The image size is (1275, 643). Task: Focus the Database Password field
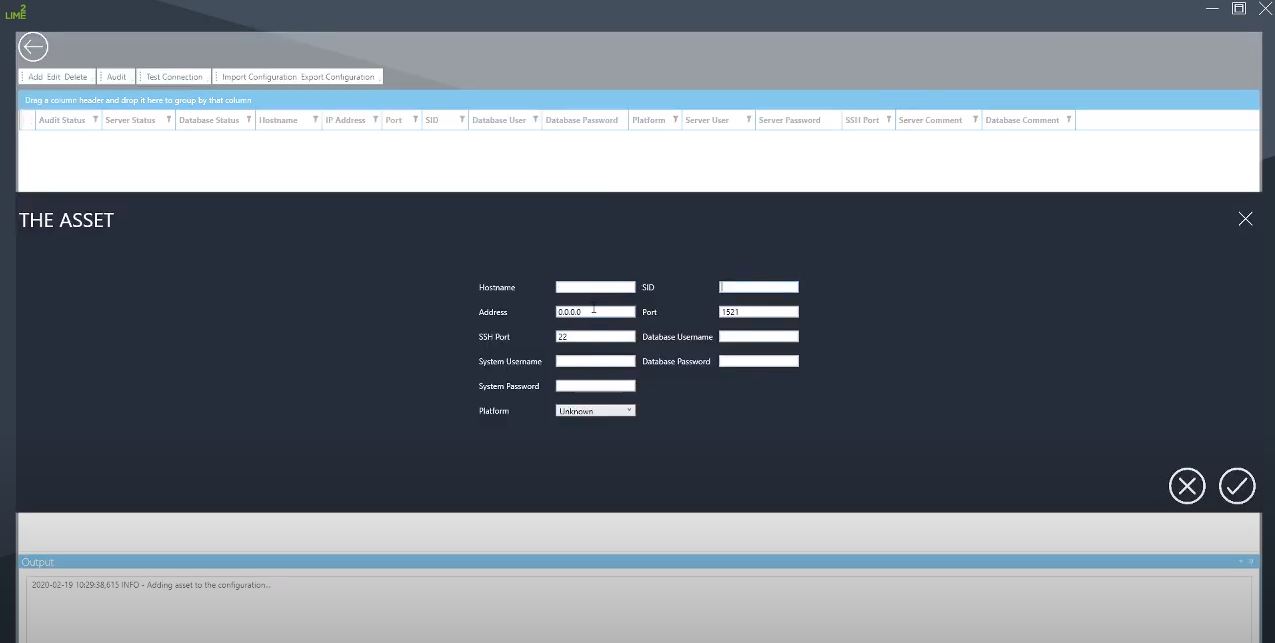point(759,361)
